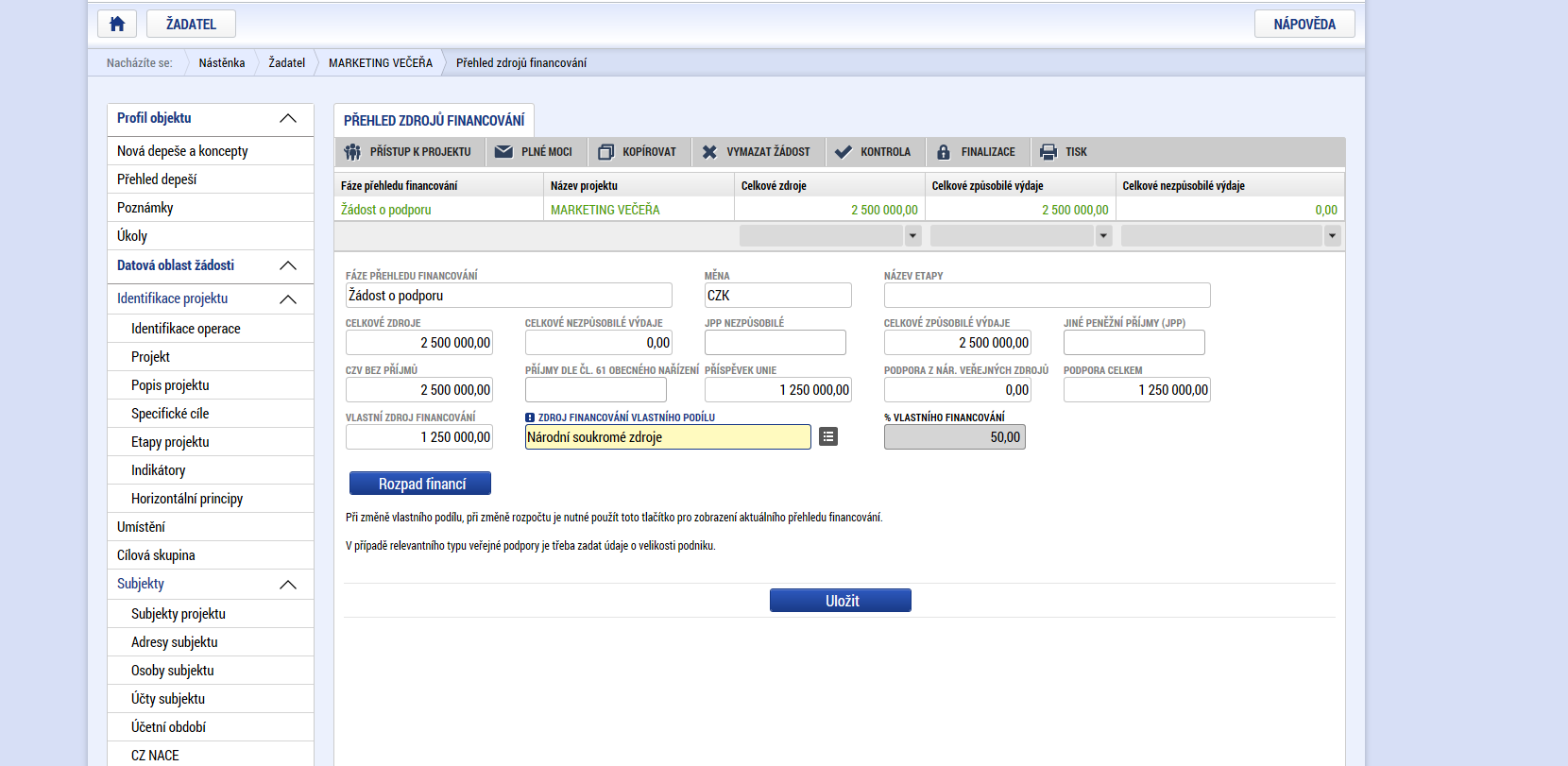
Task: Click the Příspěvek unie field
Action: tap(778, 390)
